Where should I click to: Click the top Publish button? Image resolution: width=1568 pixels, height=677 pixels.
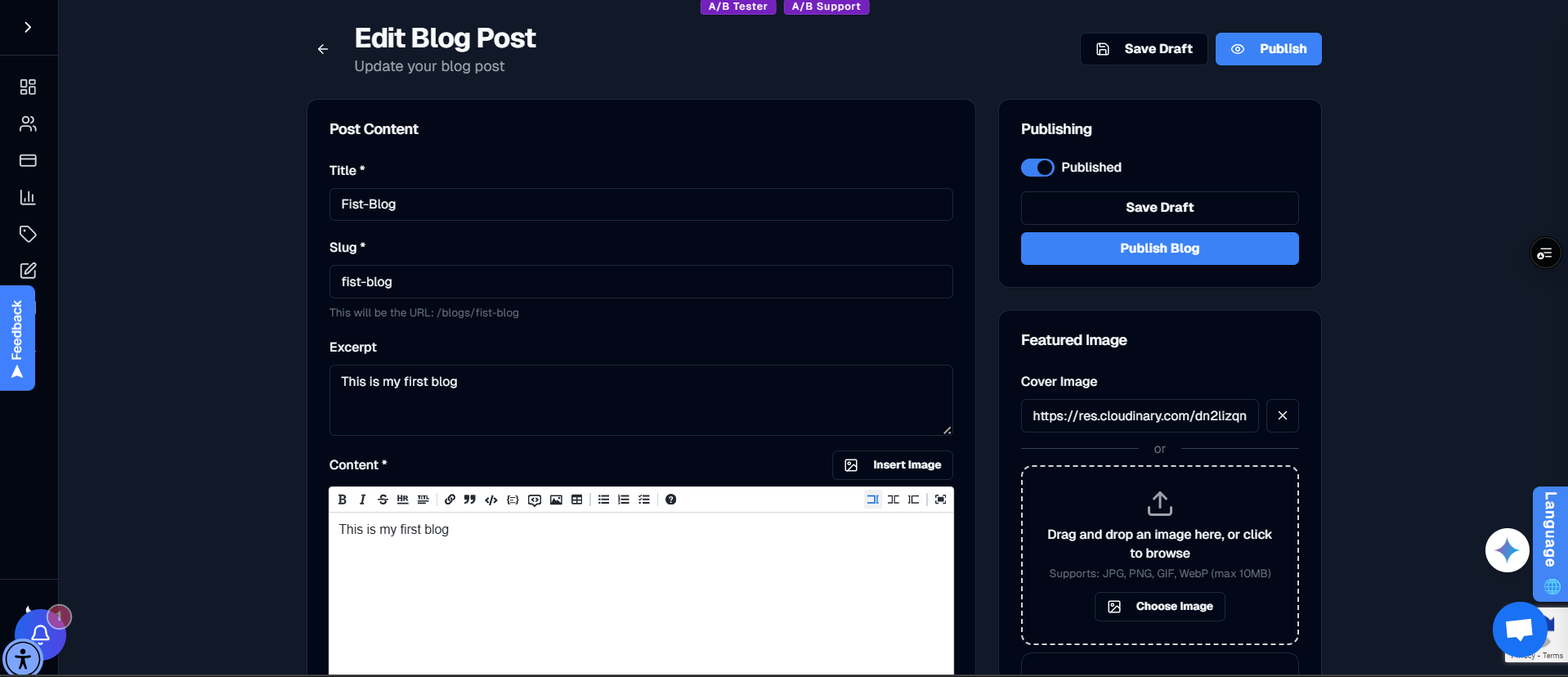click(1268, 49)
